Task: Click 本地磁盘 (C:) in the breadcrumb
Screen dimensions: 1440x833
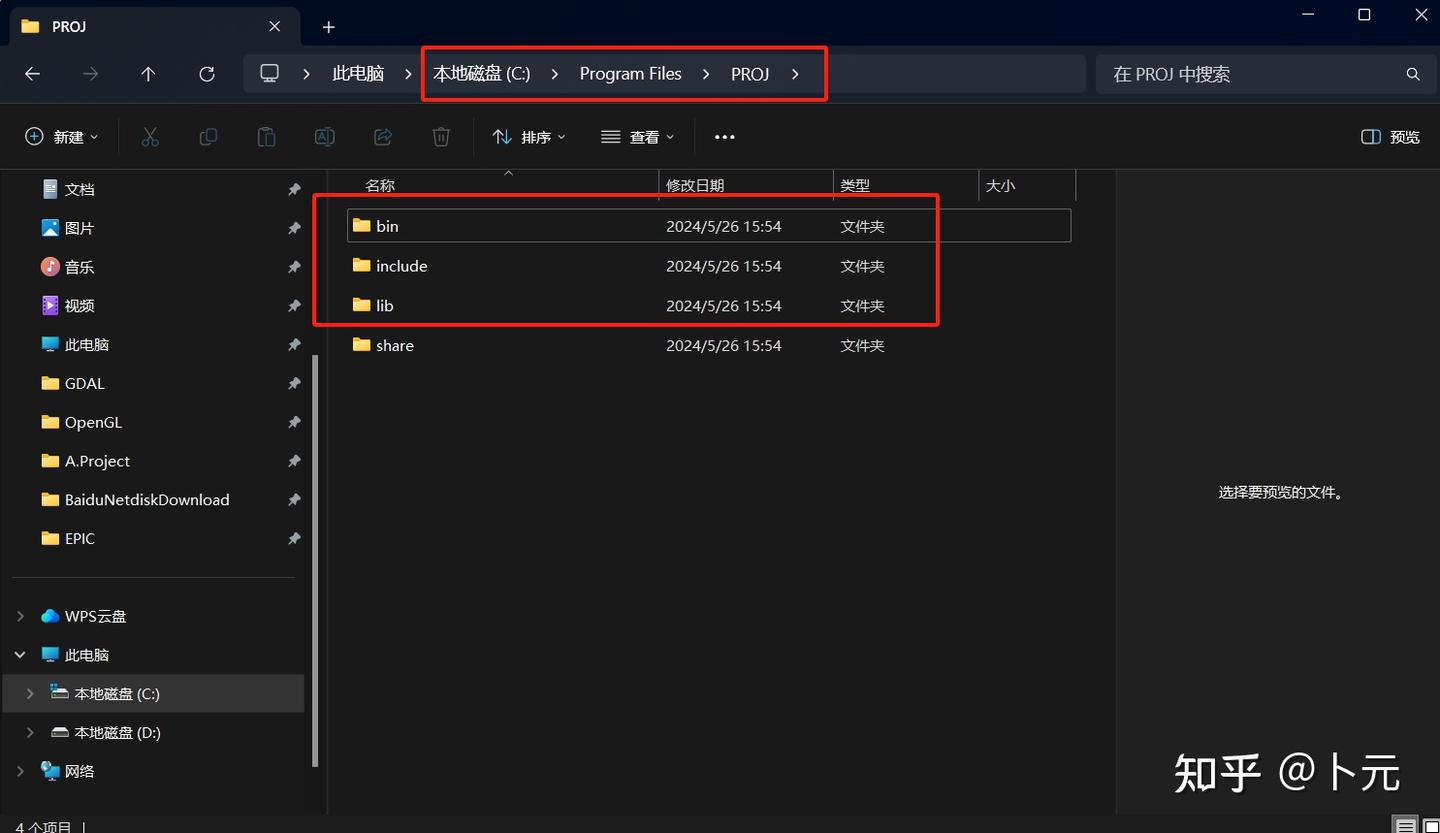Action: pyautogui.click(x=481, y=74)
